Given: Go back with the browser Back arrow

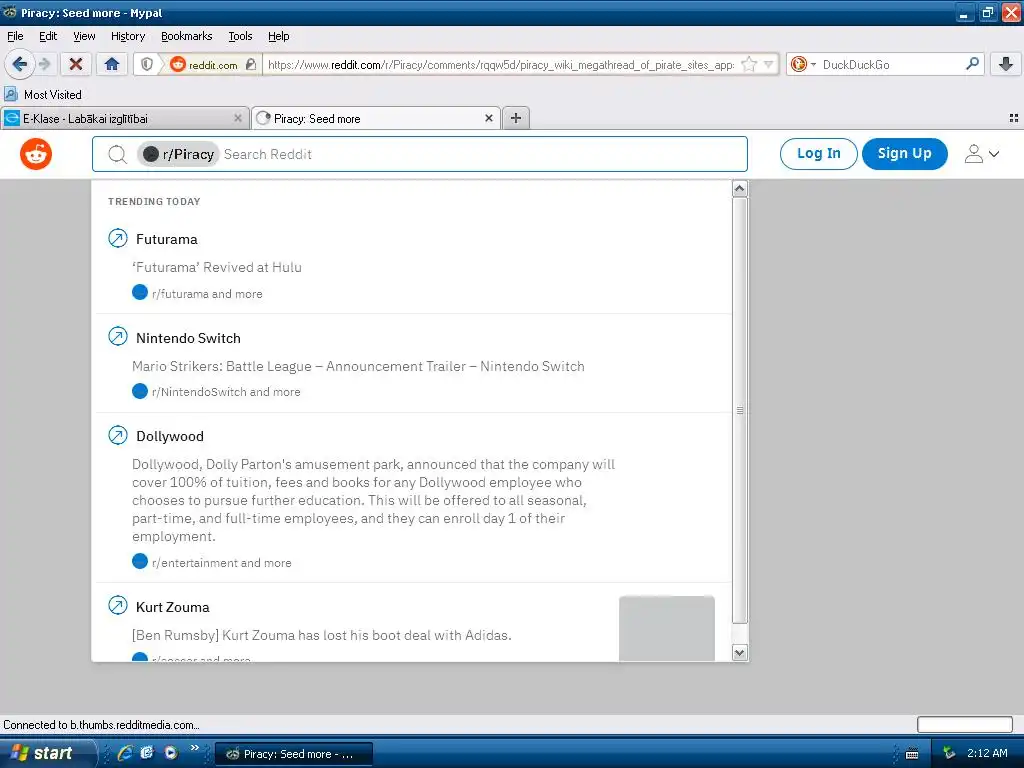Looking at the screenshot, I should tap(19, 64).
